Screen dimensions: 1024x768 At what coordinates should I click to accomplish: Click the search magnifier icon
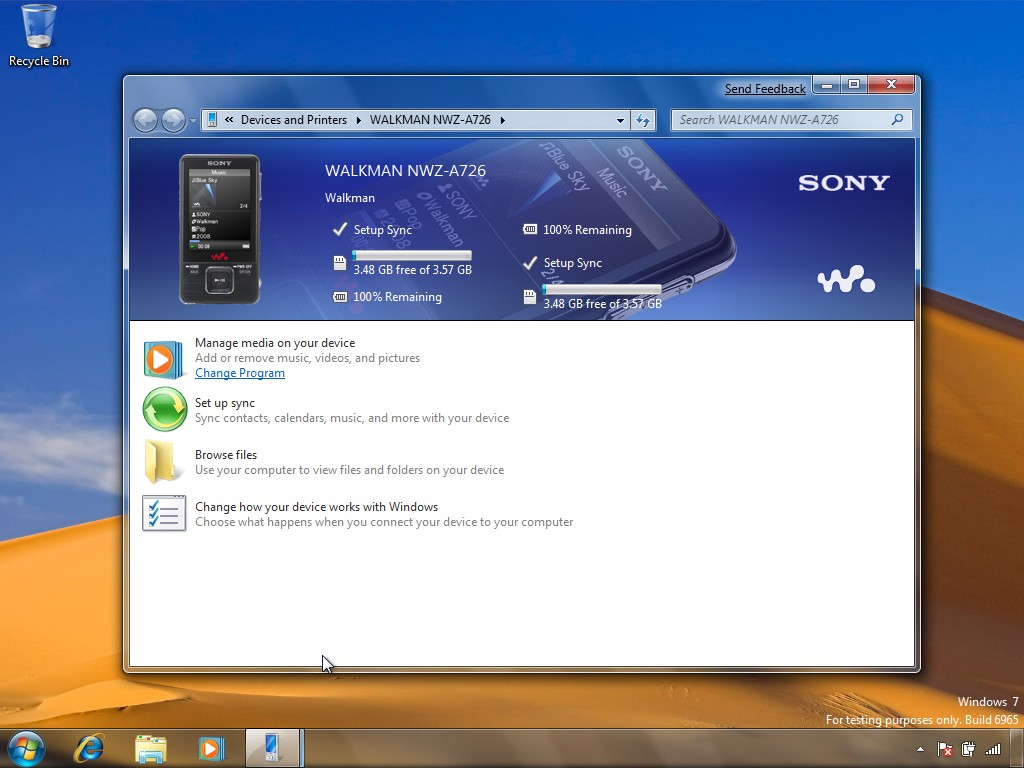pos(897,120)
